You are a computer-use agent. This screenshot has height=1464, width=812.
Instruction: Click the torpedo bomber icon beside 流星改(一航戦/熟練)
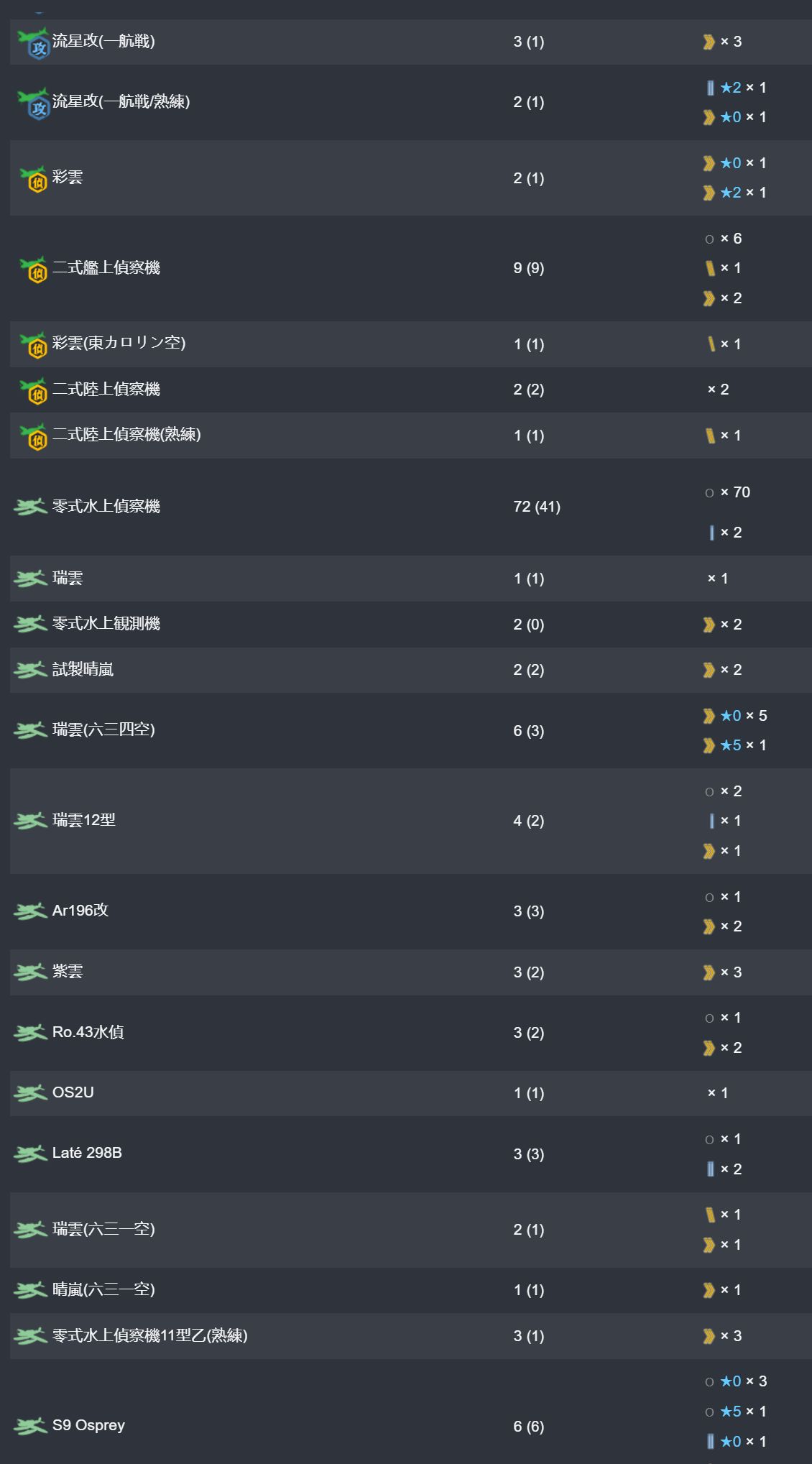pyautogui.click(x=33, y=103)
